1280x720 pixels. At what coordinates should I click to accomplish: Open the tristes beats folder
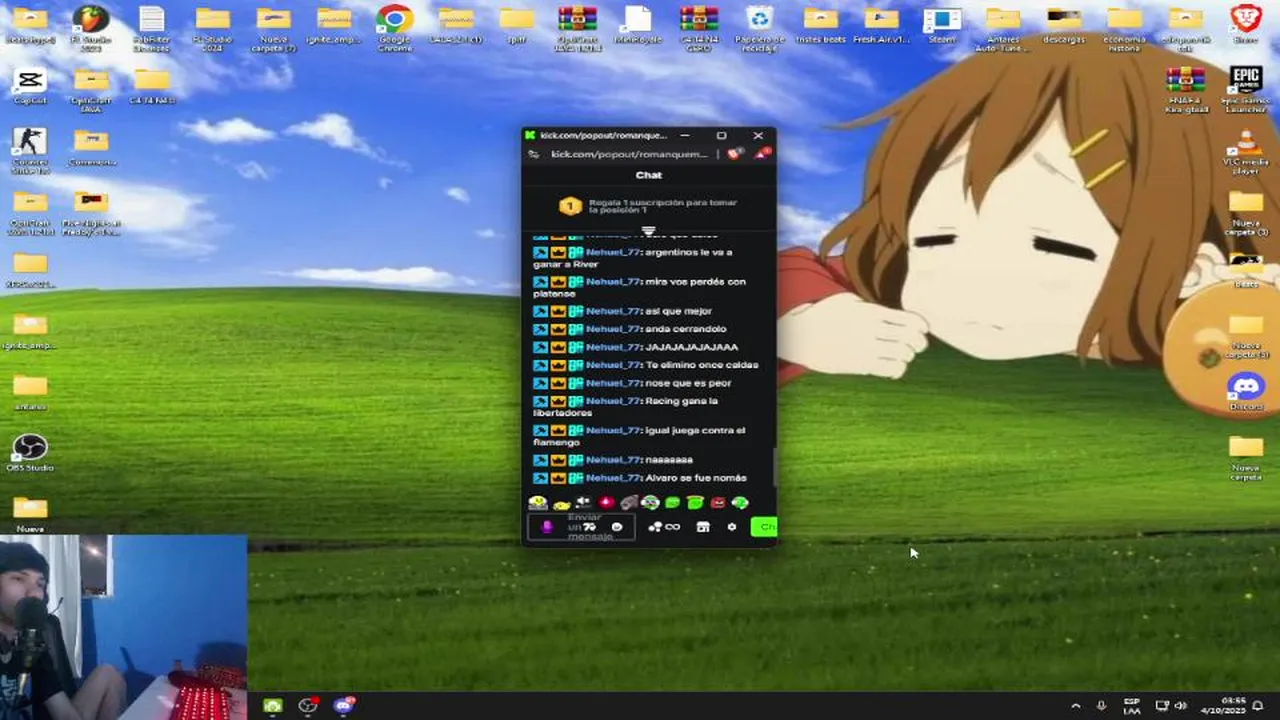pyautogui.click(x=820, y=25)
